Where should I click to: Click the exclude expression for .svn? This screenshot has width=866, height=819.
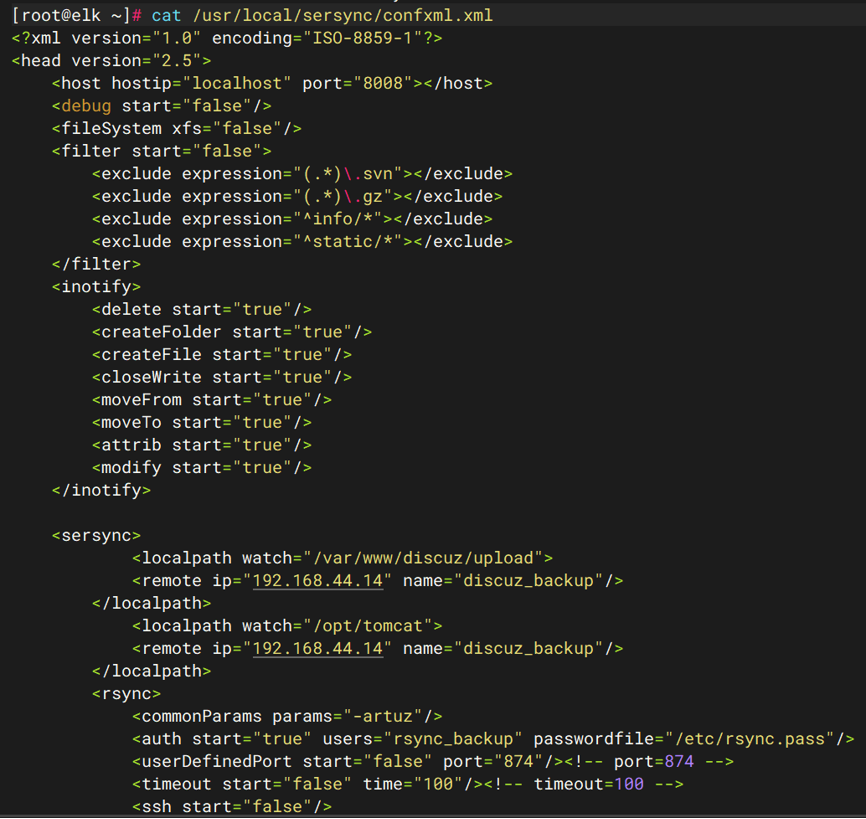[x=302, y=174]
